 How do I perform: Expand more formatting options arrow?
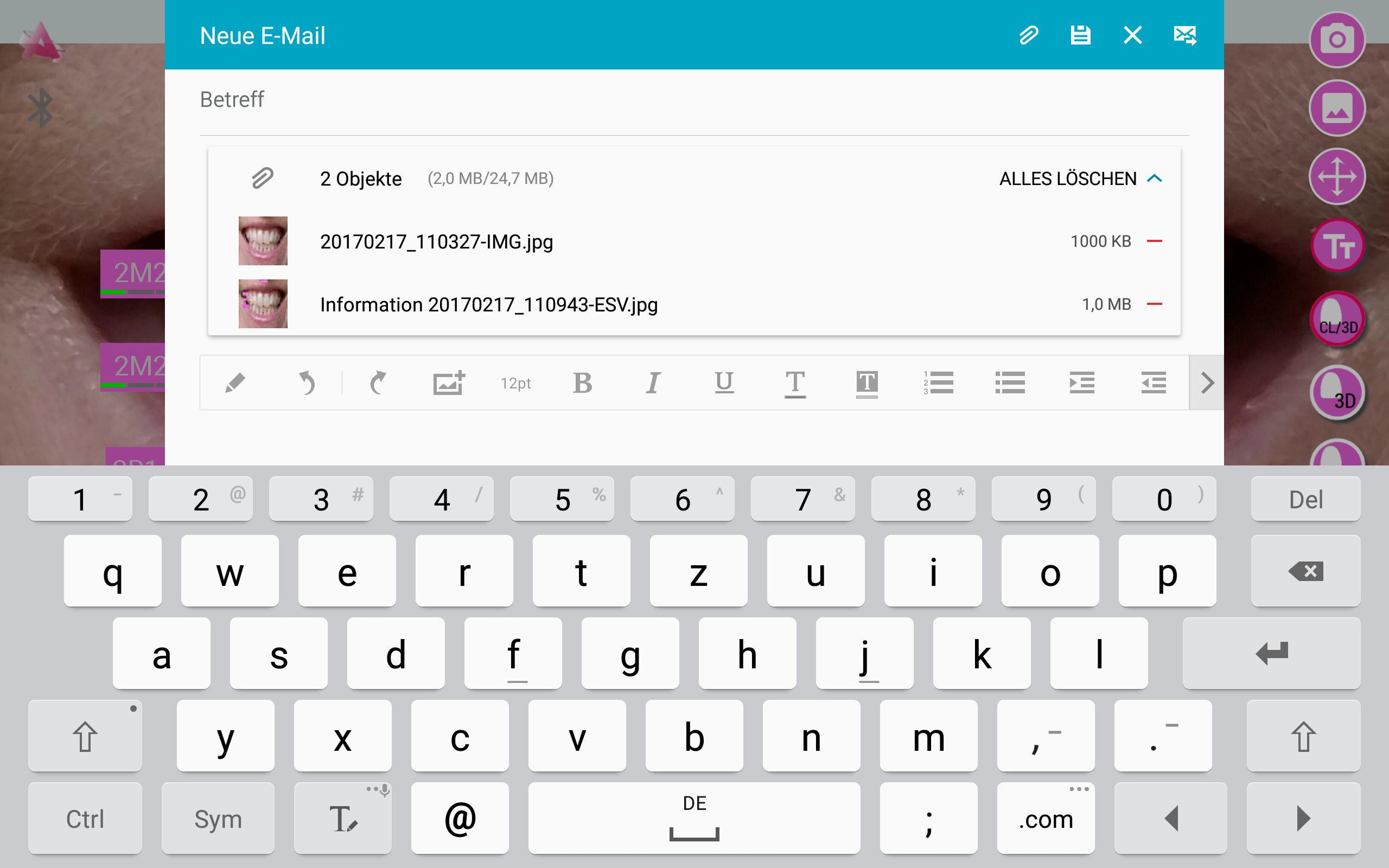tap(1207, 383)
